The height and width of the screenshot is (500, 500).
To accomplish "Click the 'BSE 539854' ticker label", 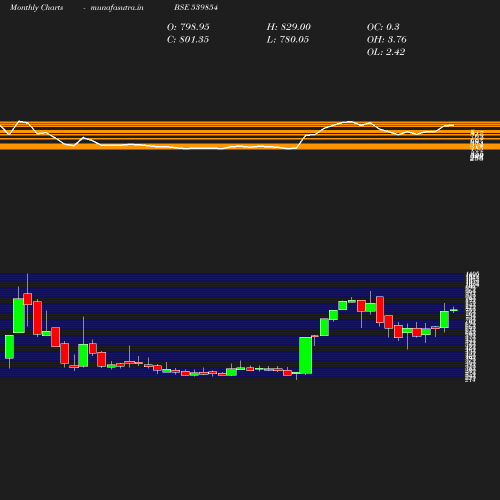I will (196, 8).
